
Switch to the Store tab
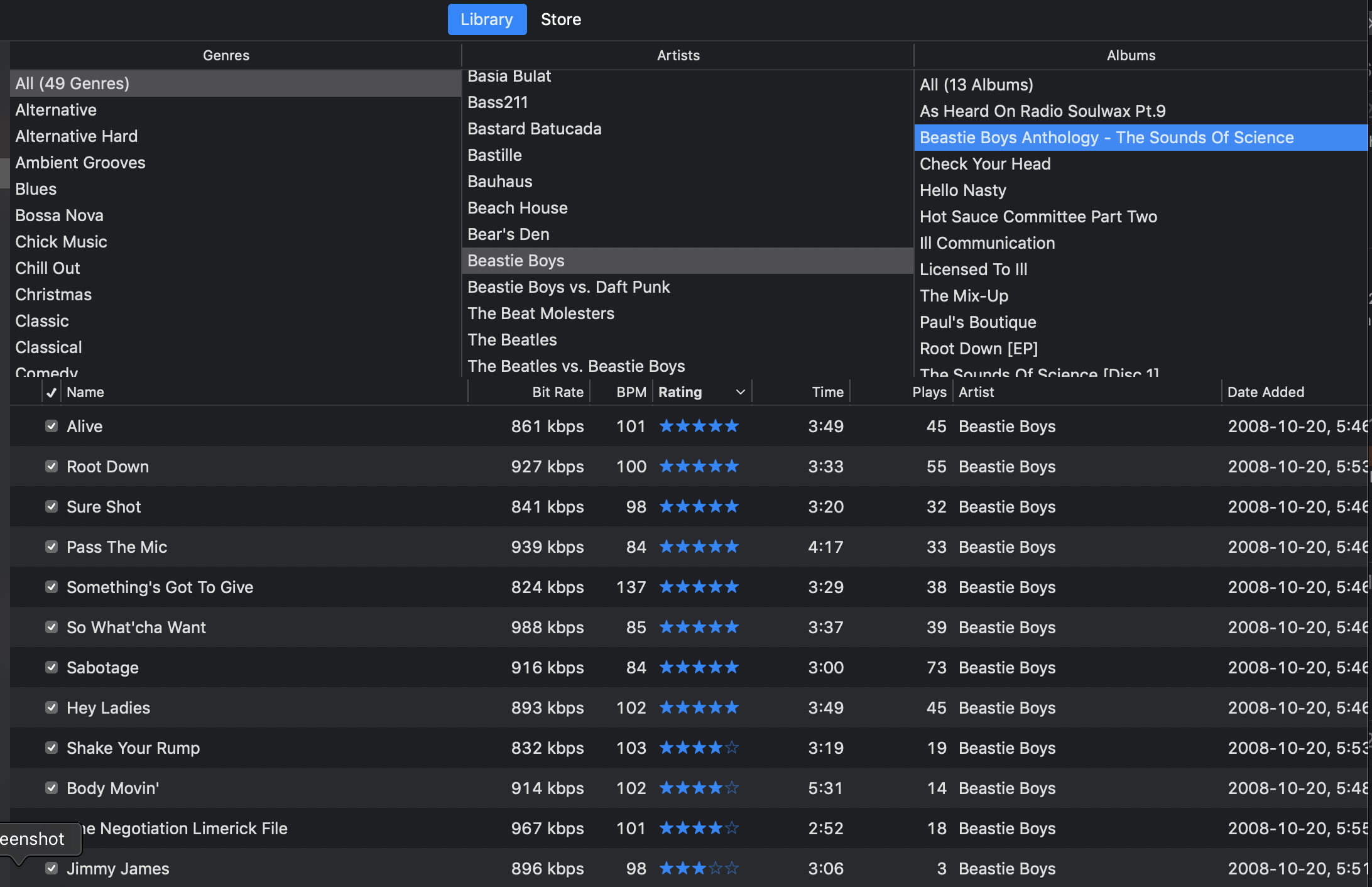(560, 19)
